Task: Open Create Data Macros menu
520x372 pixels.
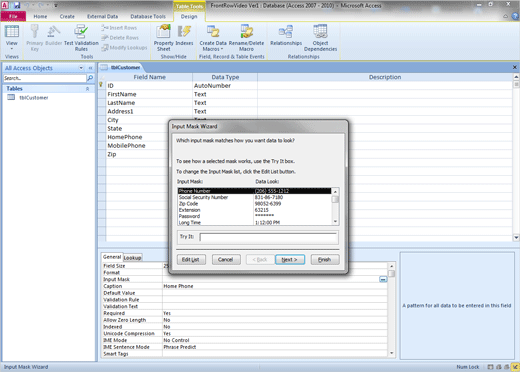Action: point(213,37)
